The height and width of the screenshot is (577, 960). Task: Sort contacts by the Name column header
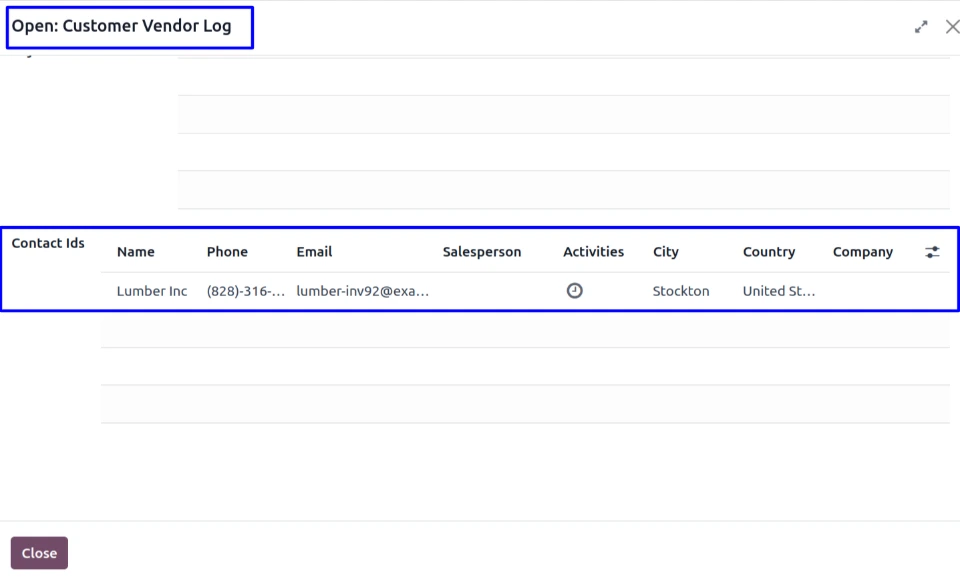[x=136, y=252]
